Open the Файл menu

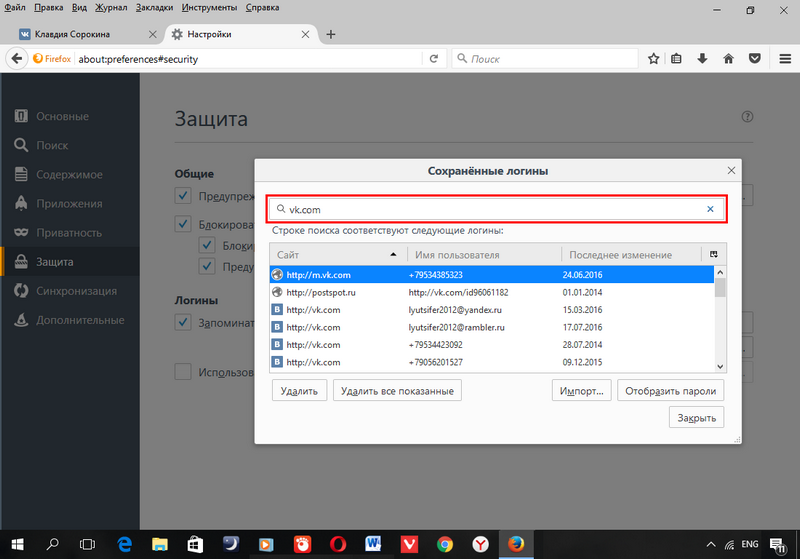point(15,8)
